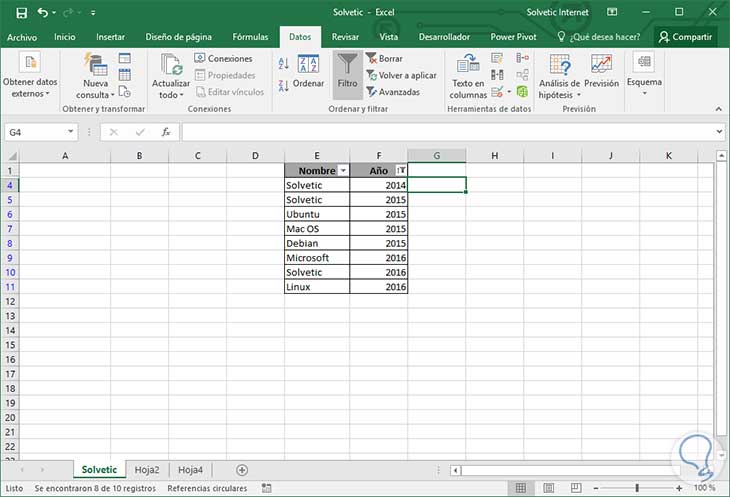Open the Año column filter button
730x497 pixels.
401,171
